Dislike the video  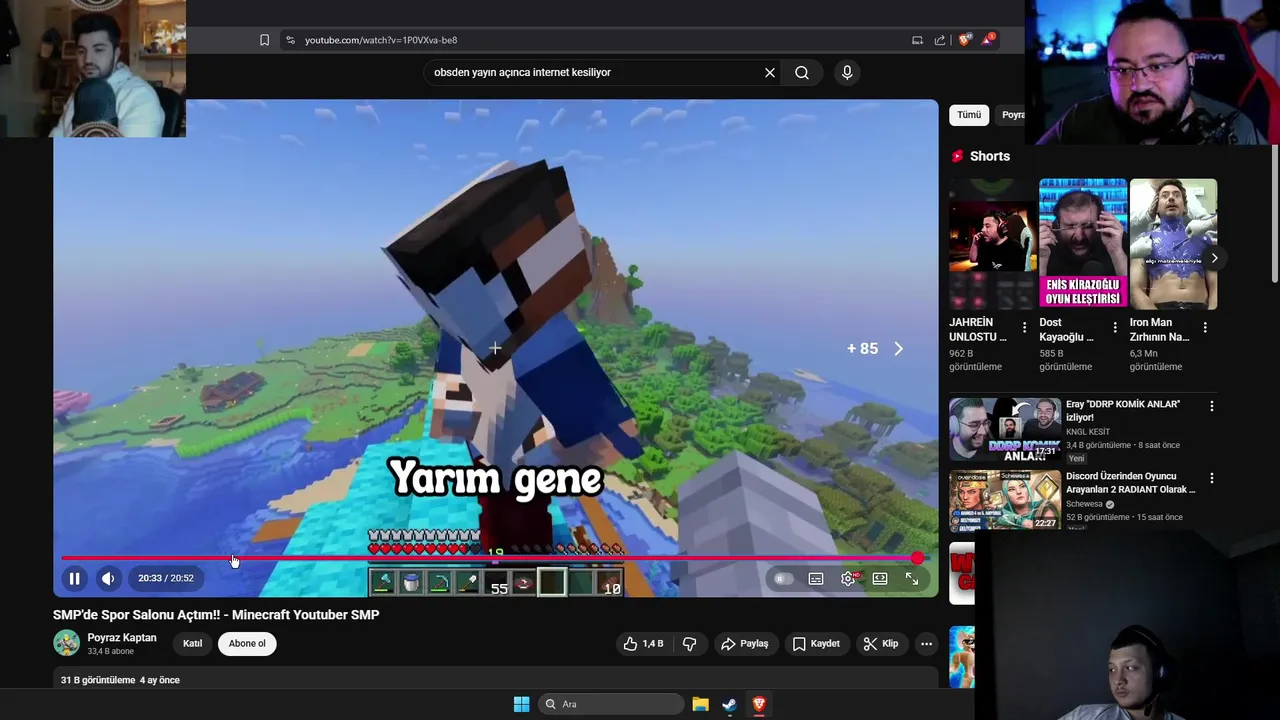click(x=690, y=644)
